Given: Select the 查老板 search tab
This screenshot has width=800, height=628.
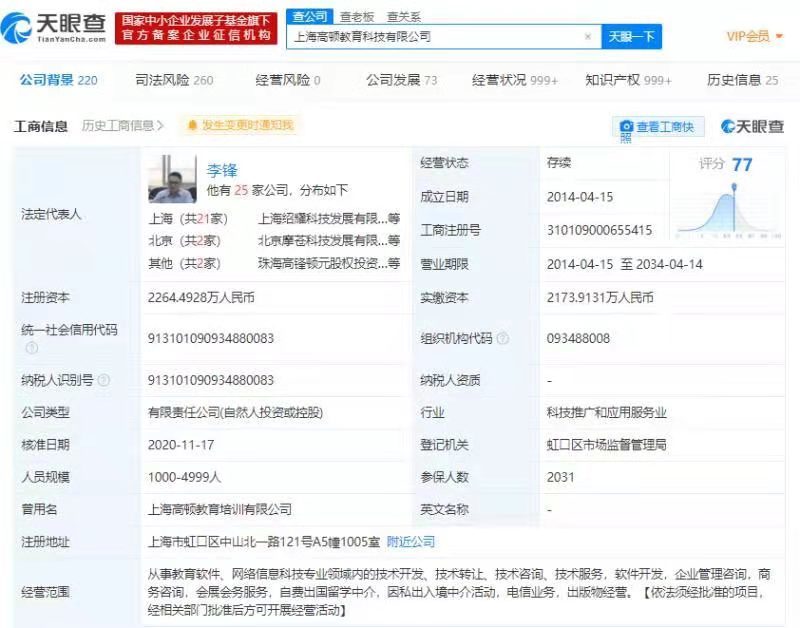Looking at the screenshot, I should coord(357,17).
